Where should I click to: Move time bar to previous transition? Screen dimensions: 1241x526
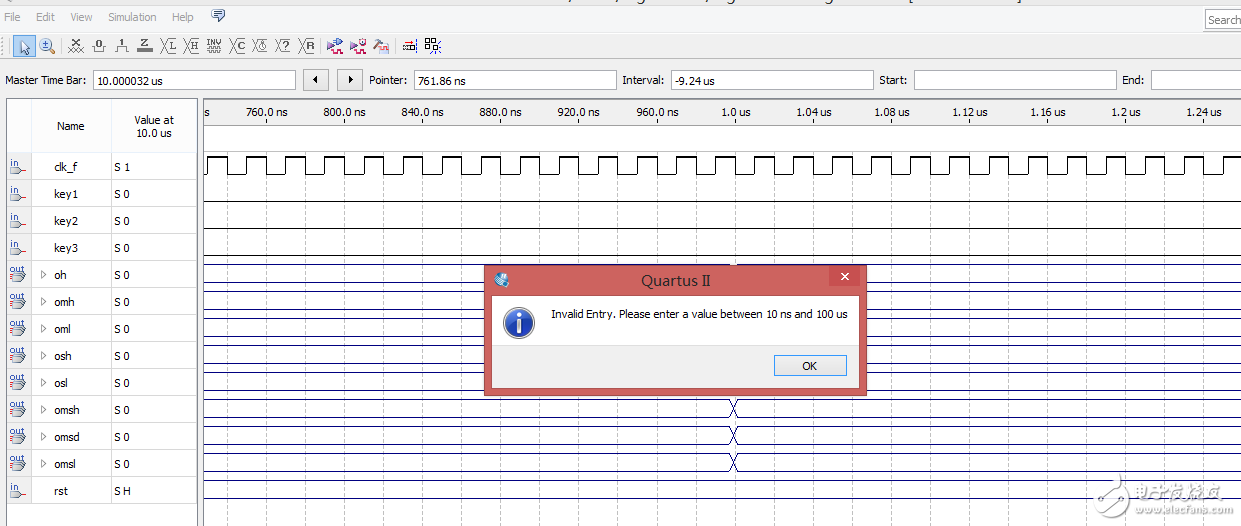316,80
